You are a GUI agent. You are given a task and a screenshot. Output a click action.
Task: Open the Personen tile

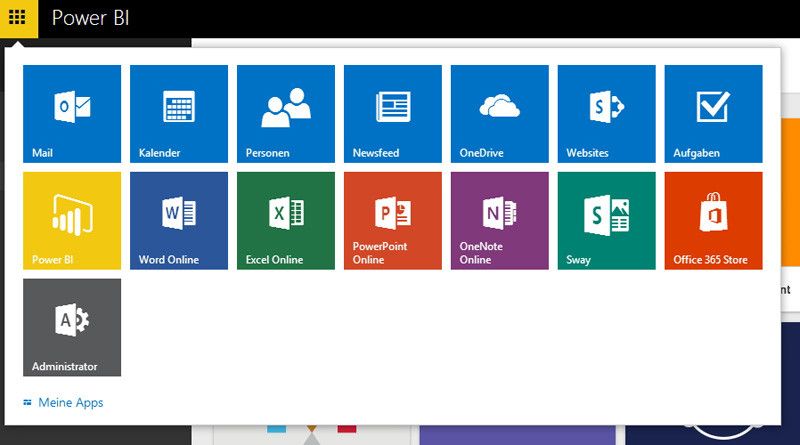coord(286,114)
